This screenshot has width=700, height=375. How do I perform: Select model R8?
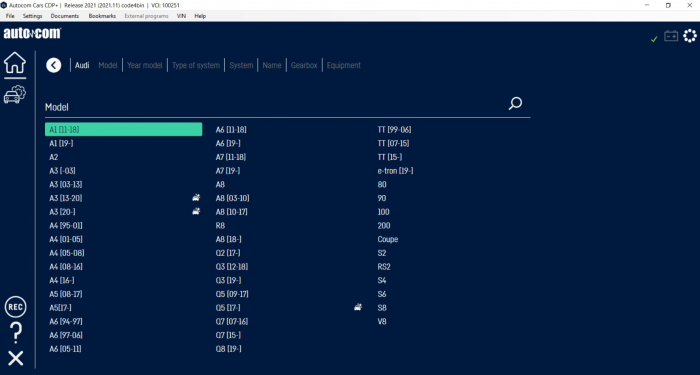pyautogui.click(x=220, y=225)
